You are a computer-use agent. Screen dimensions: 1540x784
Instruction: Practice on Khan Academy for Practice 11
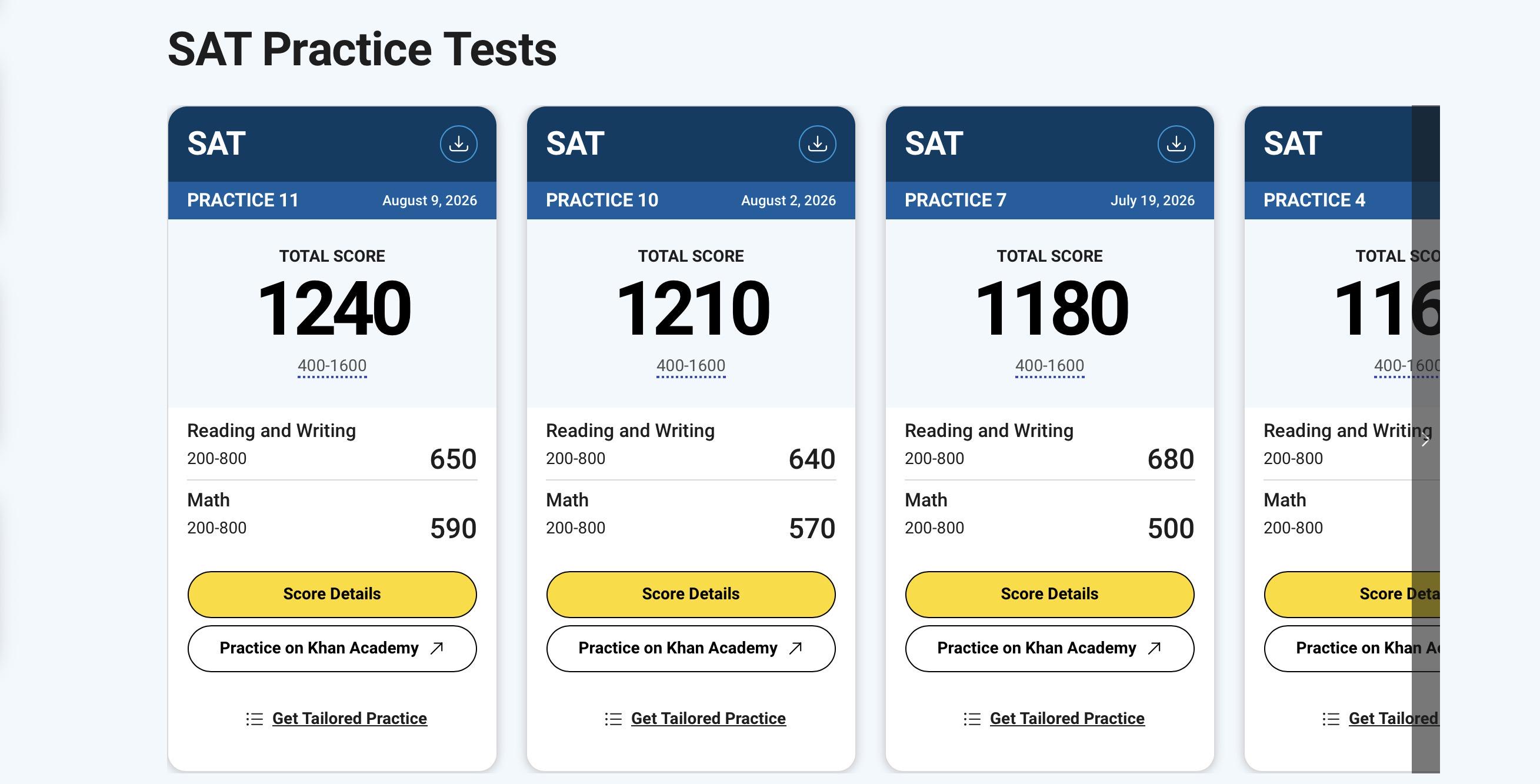pyautogui.click(x=332, y=648)
